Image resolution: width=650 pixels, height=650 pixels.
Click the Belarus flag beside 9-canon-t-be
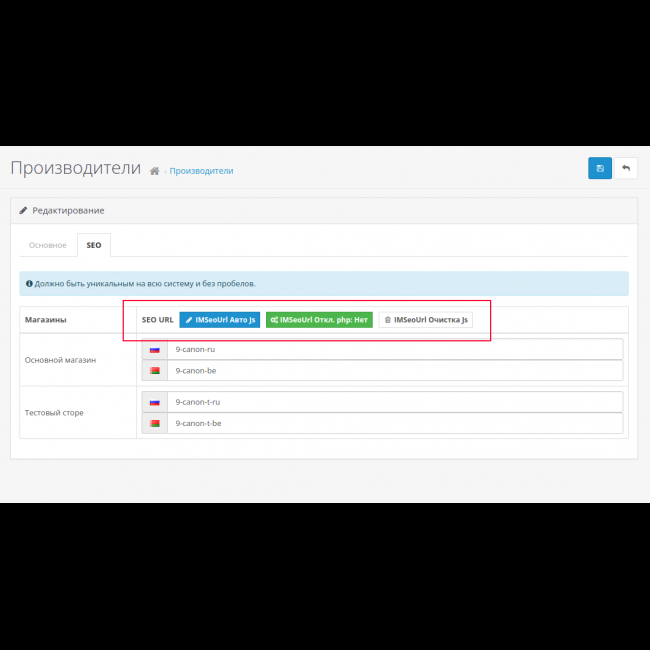pyautogui.click(x=154, y=423)
